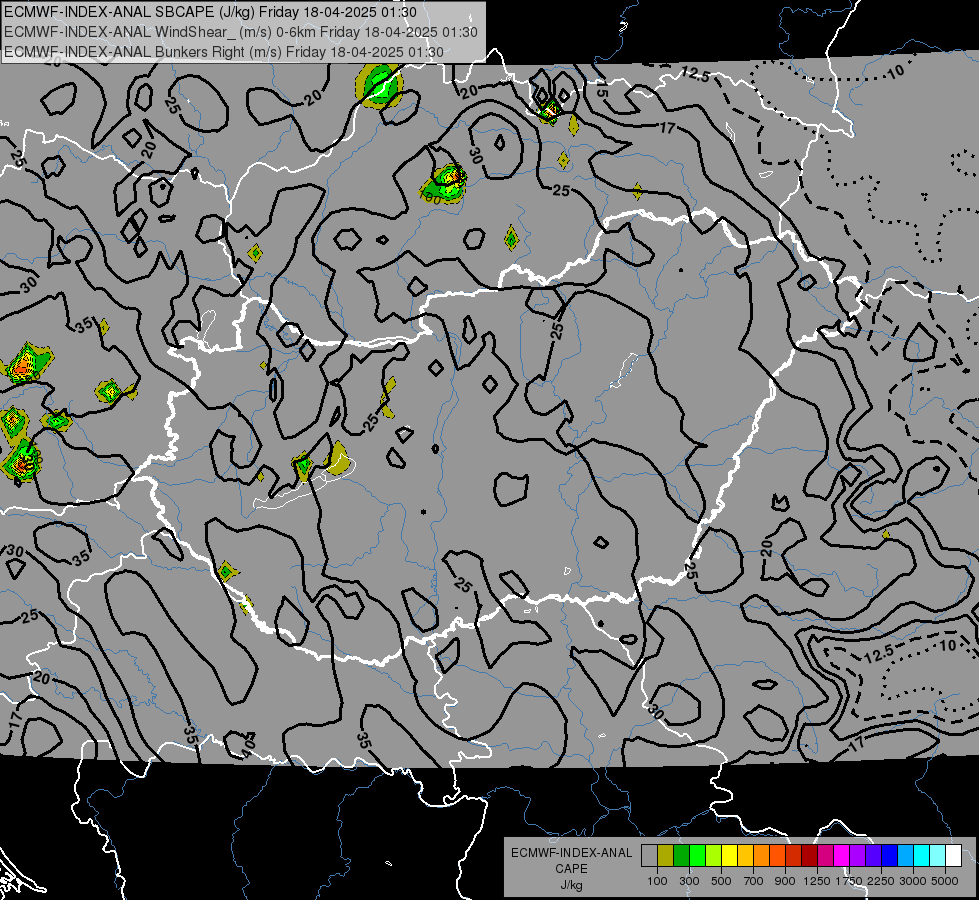Screen dimensions: 979x900
Task: Choose the bright cyan legend swatch
Action: [921, 856]
